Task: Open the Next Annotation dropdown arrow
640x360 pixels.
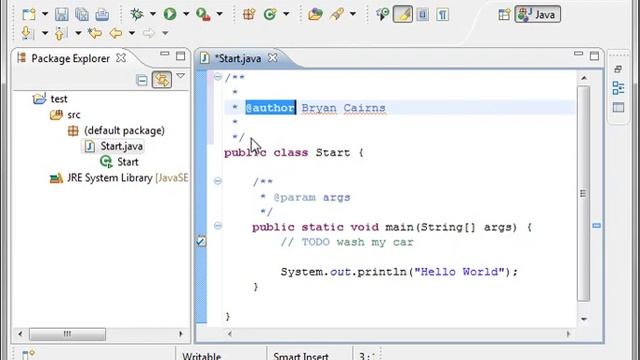Action: click(x=45, y=33)
